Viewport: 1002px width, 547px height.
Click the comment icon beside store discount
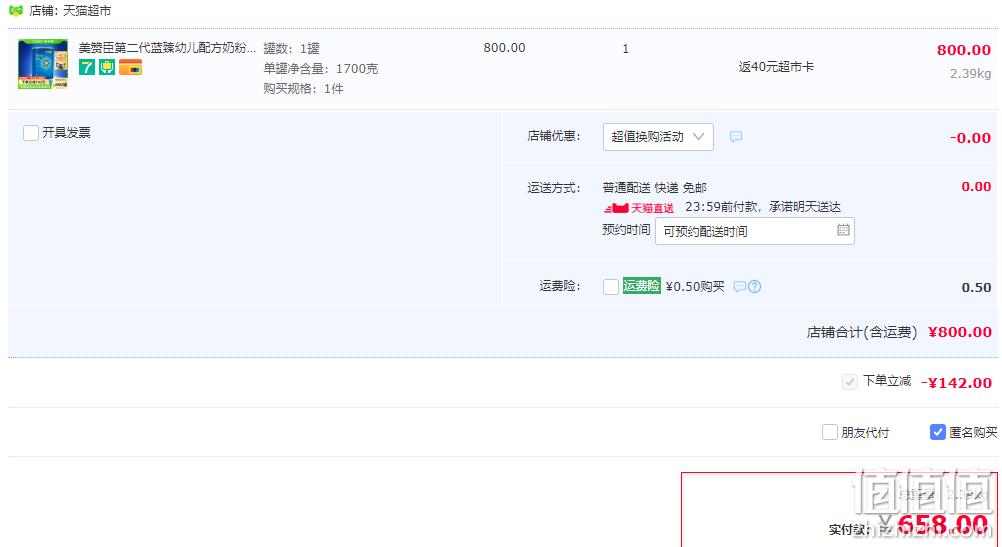click(736, 137)
